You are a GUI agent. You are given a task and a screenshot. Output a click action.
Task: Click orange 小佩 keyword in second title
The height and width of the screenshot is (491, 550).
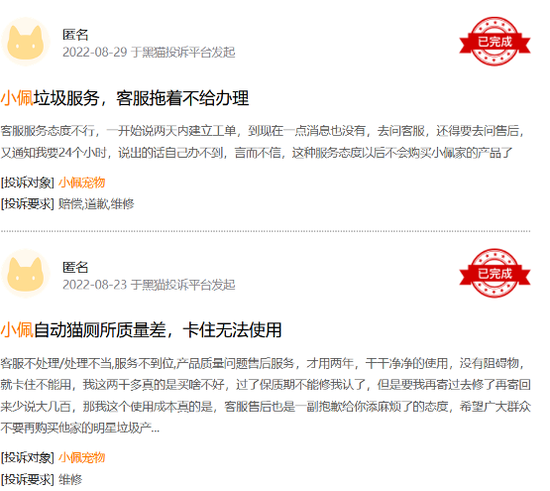coord(17,330)
